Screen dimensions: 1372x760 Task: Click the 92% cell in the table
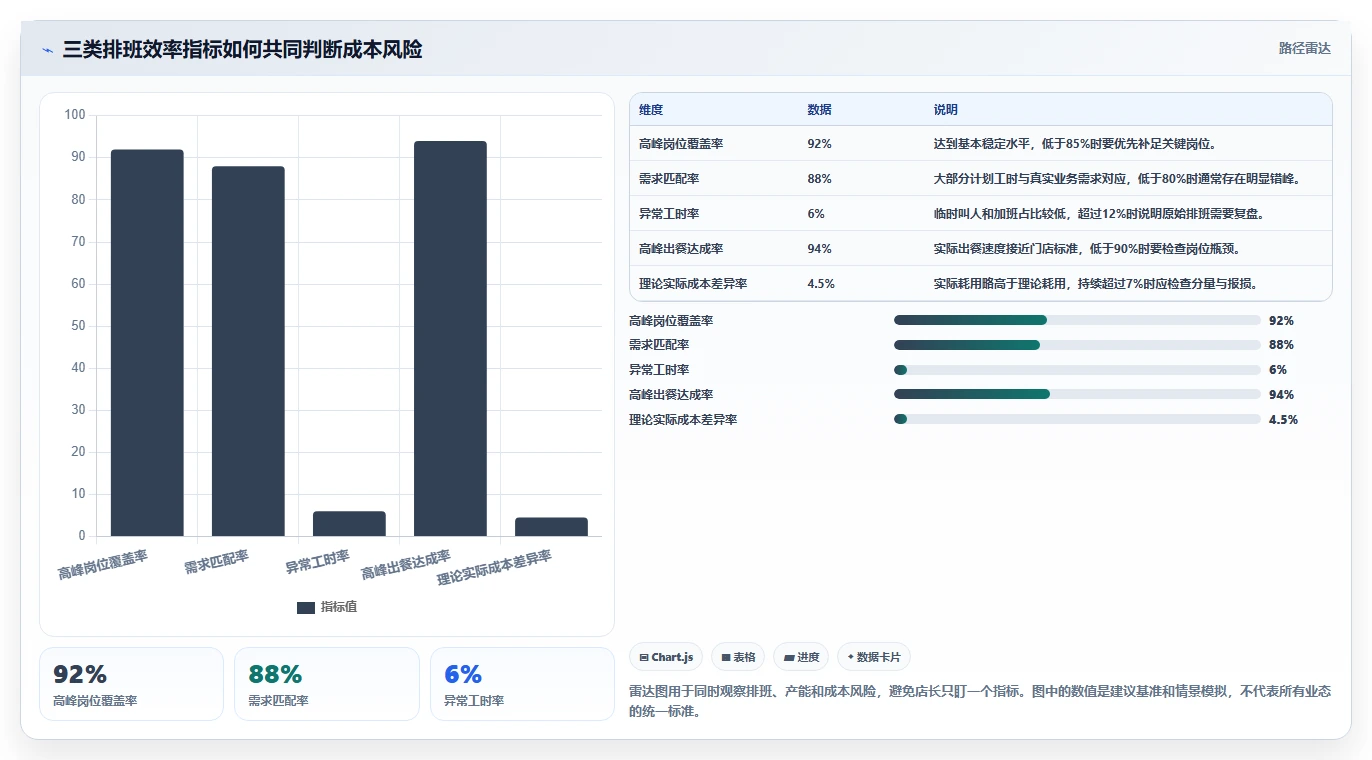[819, 144]
